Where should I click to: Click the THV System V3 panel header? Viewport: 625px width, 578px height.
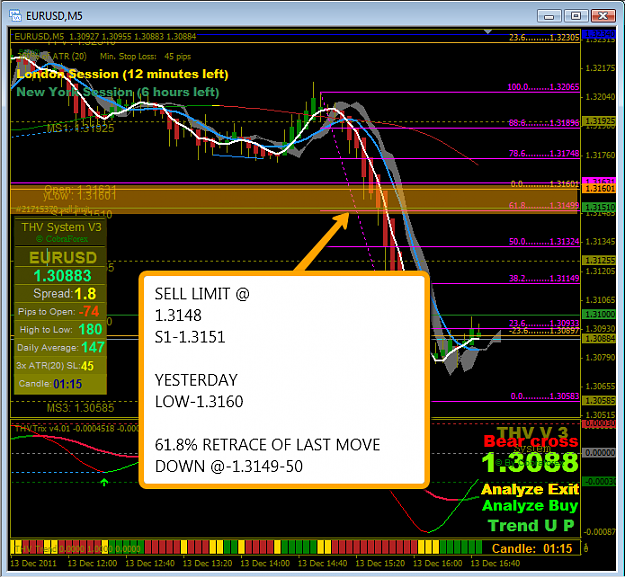pyautogui.click(x=61, y=227)
